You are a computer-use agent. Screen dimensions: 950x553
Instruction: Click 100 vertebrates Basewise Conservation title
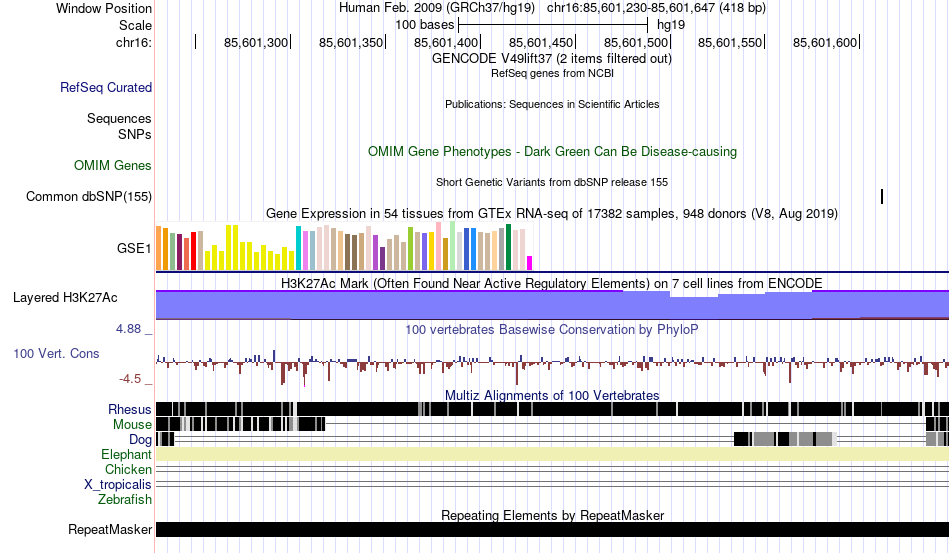coord(552,329)
